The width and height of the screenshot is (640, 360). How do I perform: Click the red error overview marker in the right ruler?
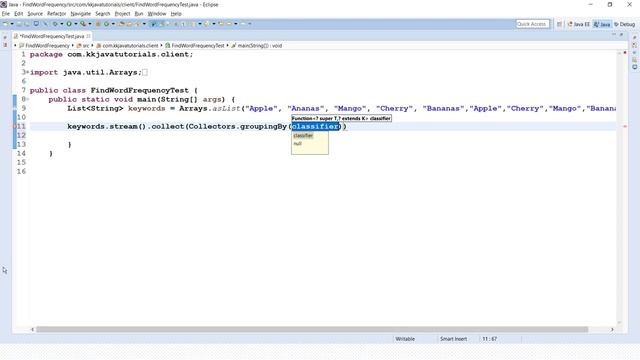[x=624, y=127]
